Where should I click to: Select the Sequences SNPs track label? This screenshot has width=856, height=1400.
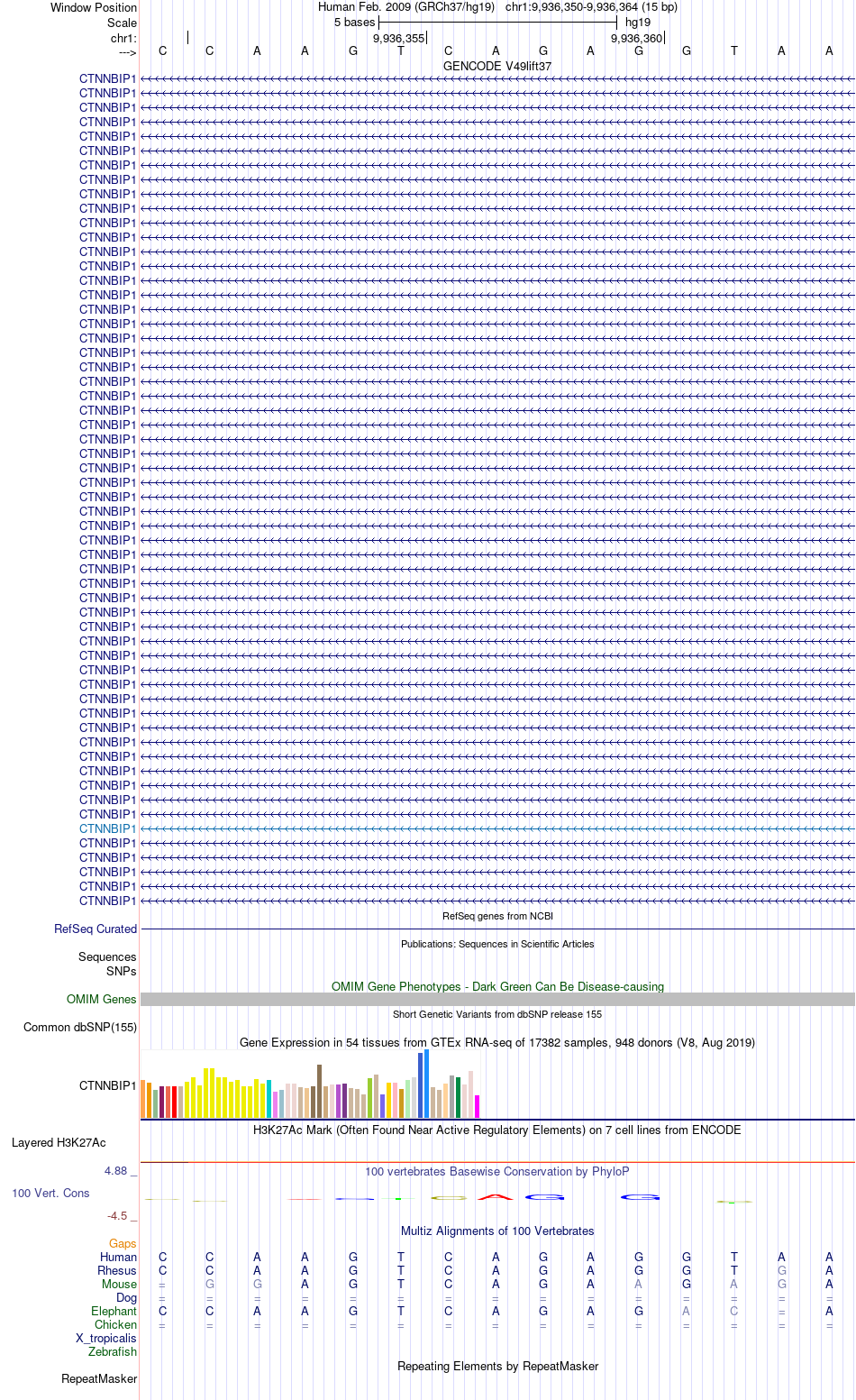coord(107,964)
